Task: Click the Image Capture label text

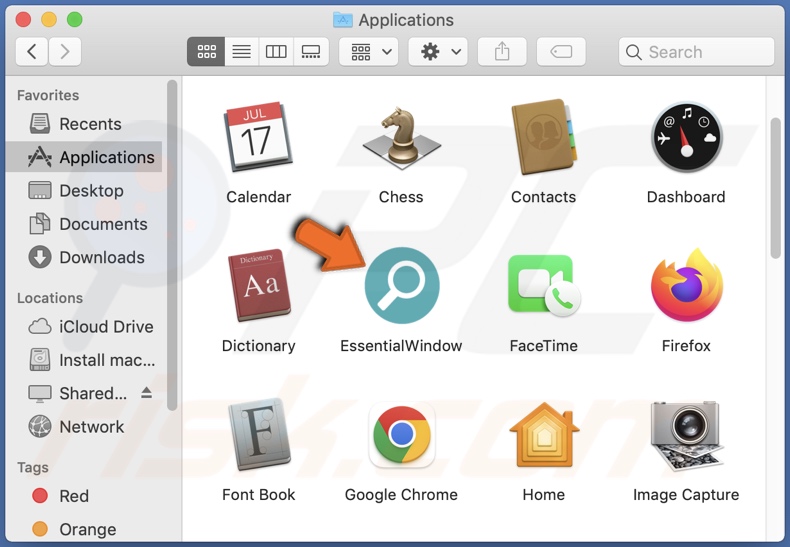Action: pyautogui.click(x=686, y=495)
